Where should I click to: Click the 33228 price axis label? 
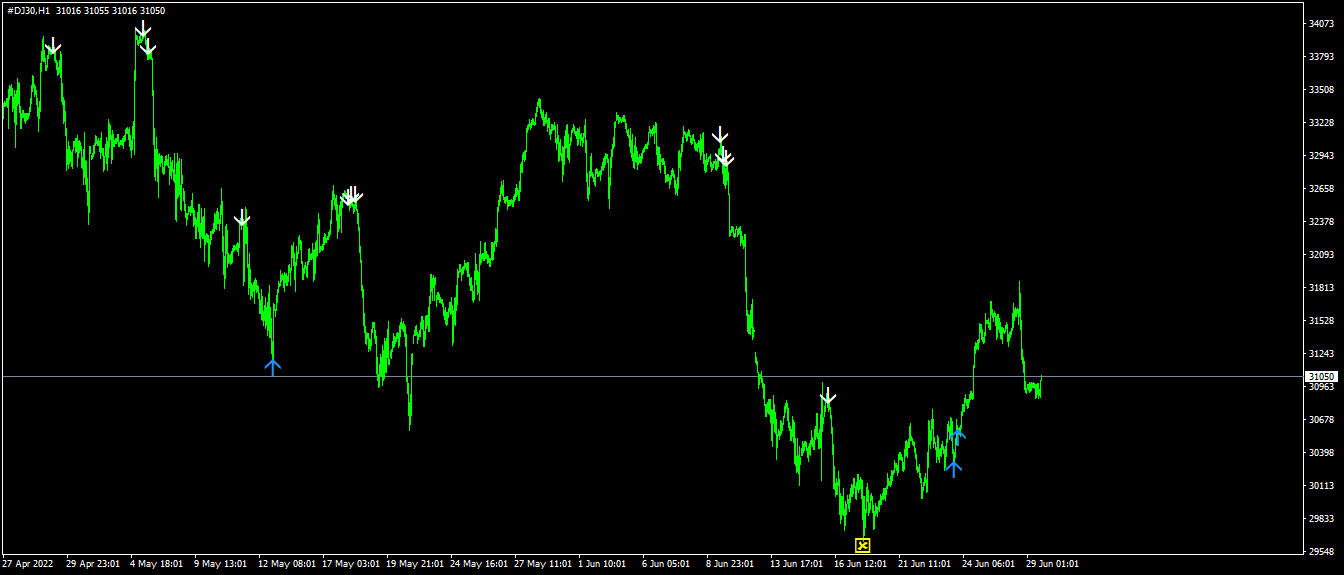[1321, 122]
